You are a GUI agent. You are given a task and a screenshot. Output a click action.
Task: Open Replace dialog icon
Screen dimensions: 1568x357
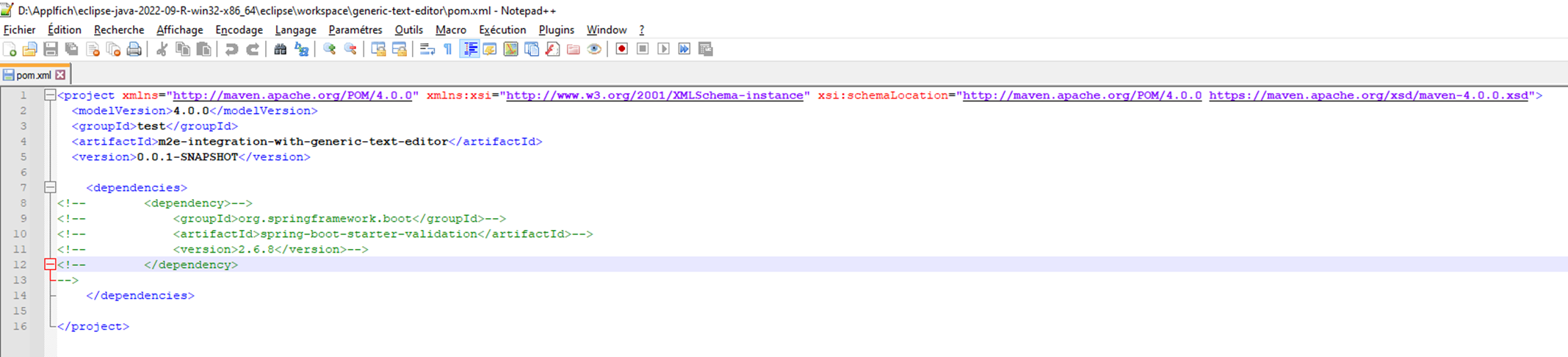pyautogui.click(x=301, y=49)
